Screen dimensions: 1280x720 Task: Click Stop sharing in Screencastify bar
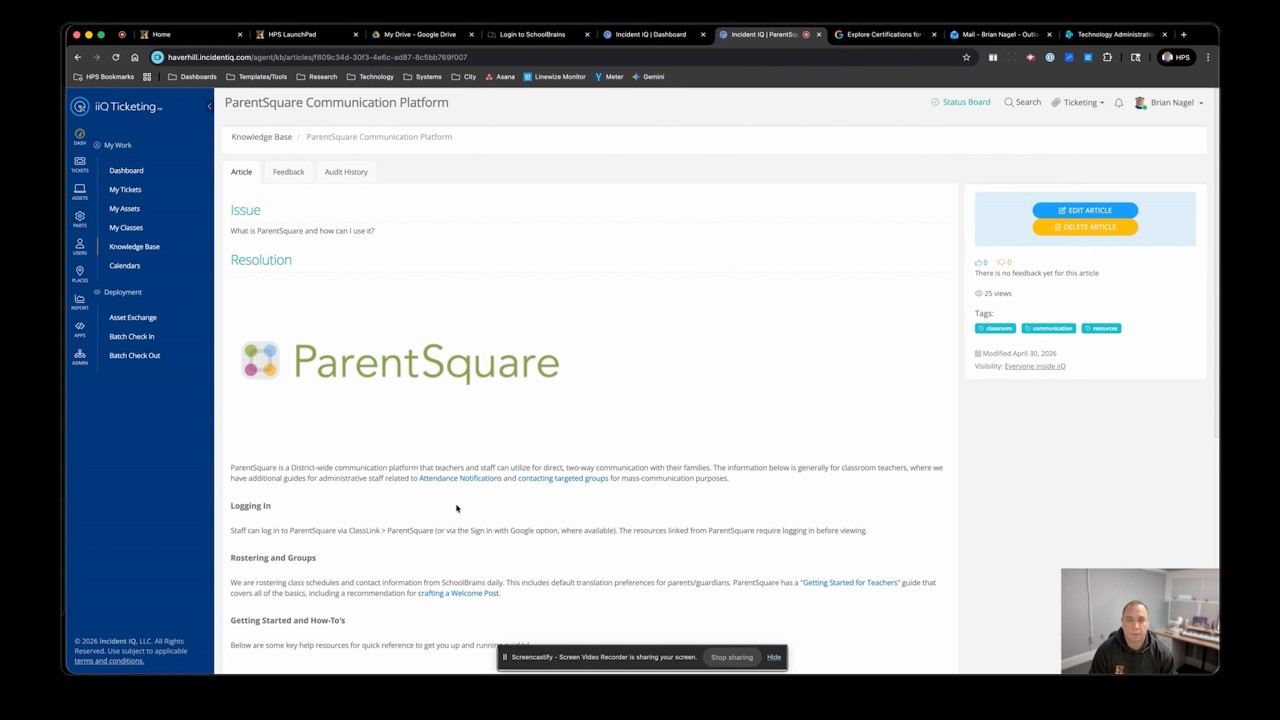click(732, 657)
